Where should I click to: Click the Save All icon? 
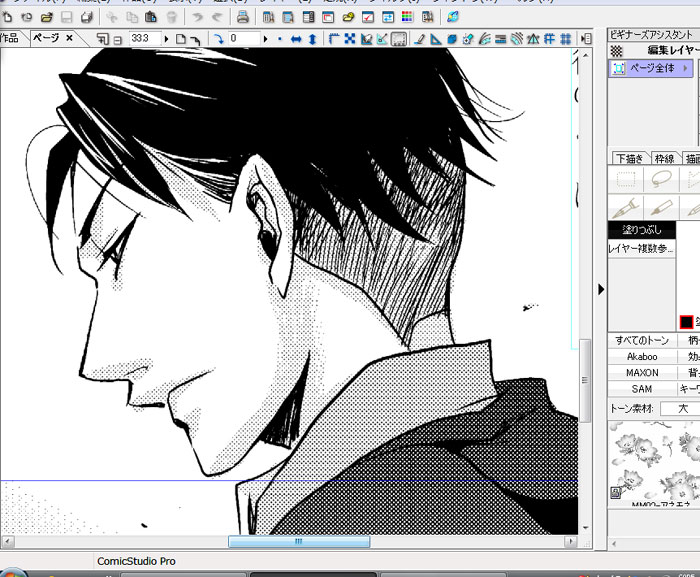(87, 17)
